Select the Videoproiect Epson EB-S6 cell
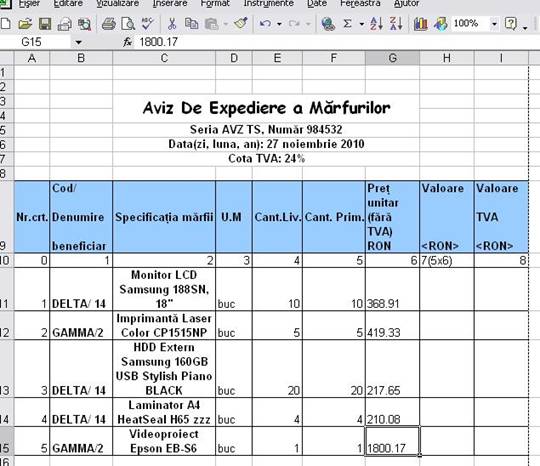The image size is (540, 466). [x=164, y=441]
